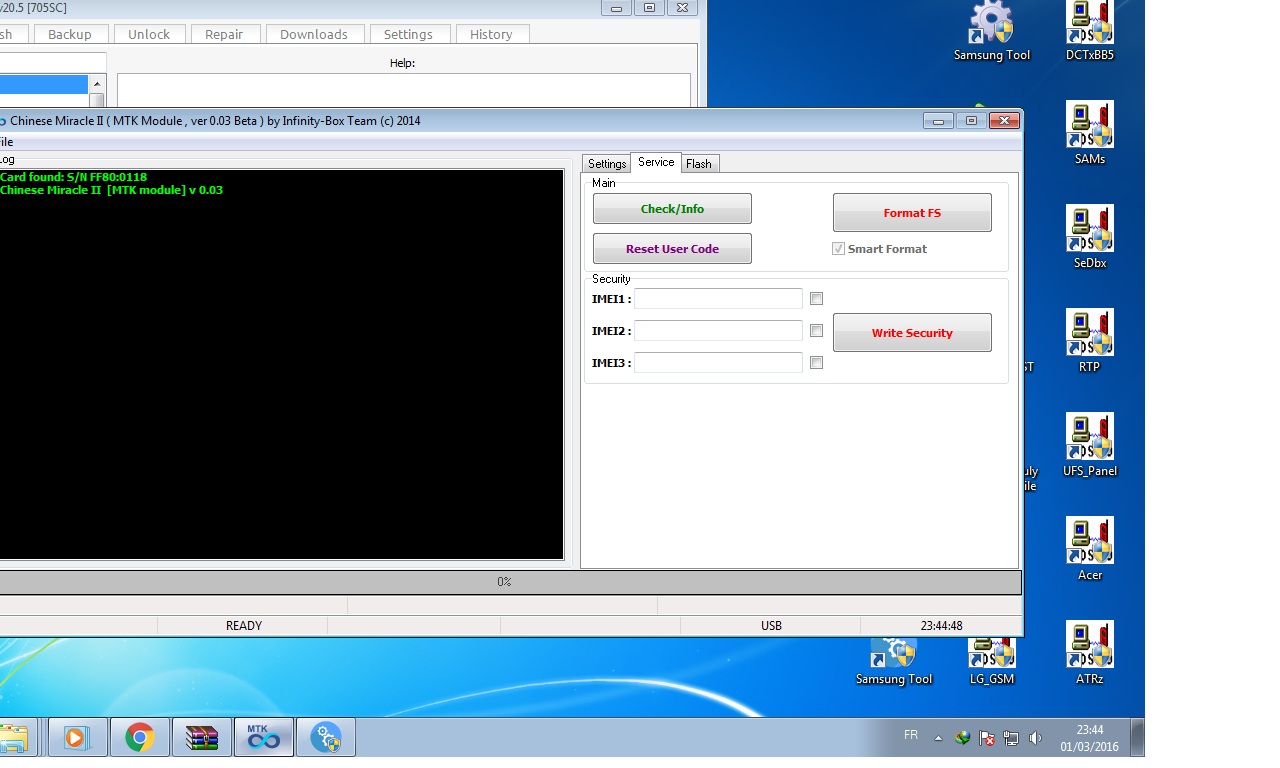Switch to the MTK infinity taskbar app
This screenshot has height=768, width=1280.
pyautogui.click(x=264, y=738)
